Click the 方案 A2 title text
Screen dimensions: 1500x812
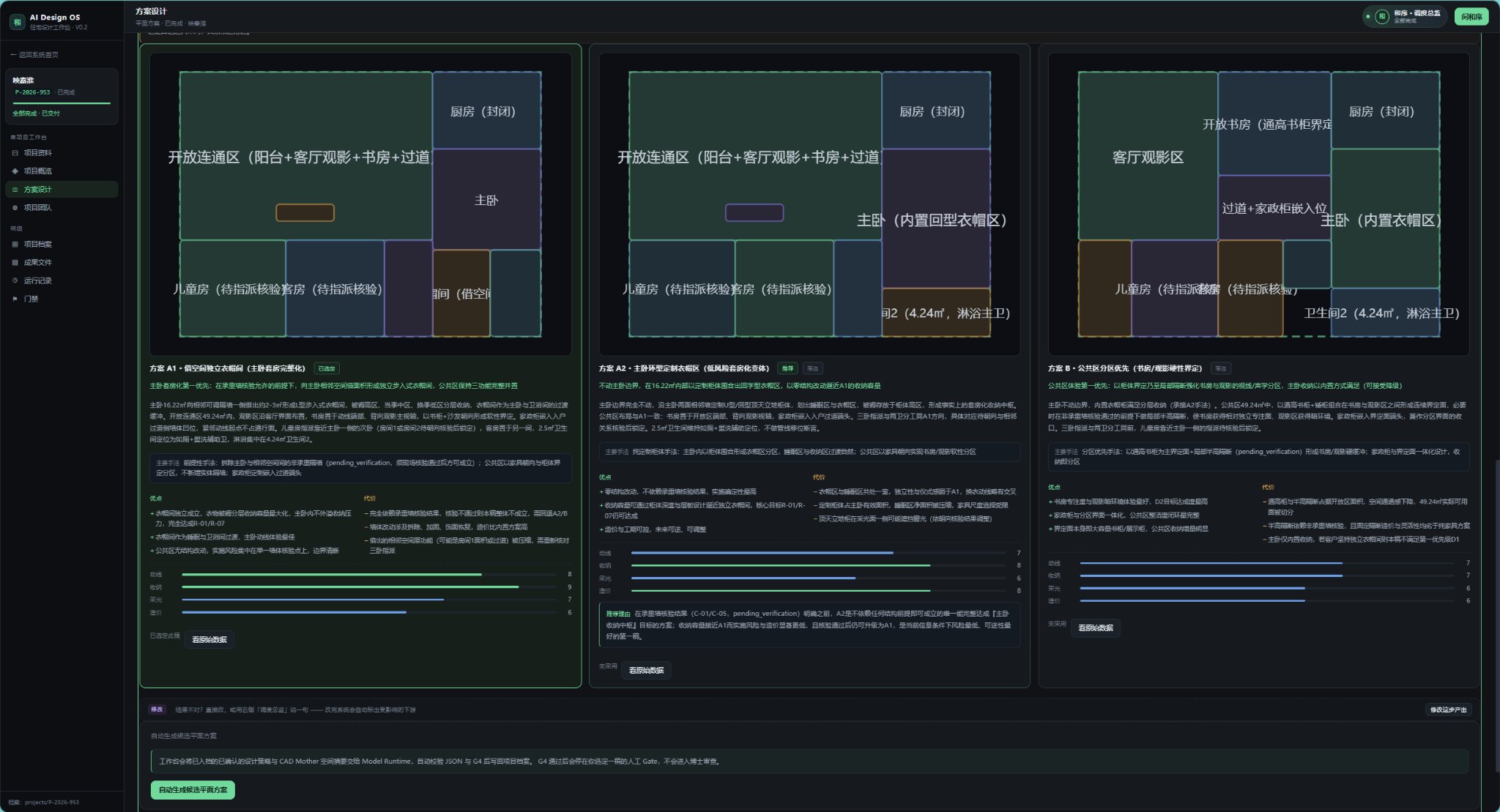pyautogui.click(x=684, y=369)
